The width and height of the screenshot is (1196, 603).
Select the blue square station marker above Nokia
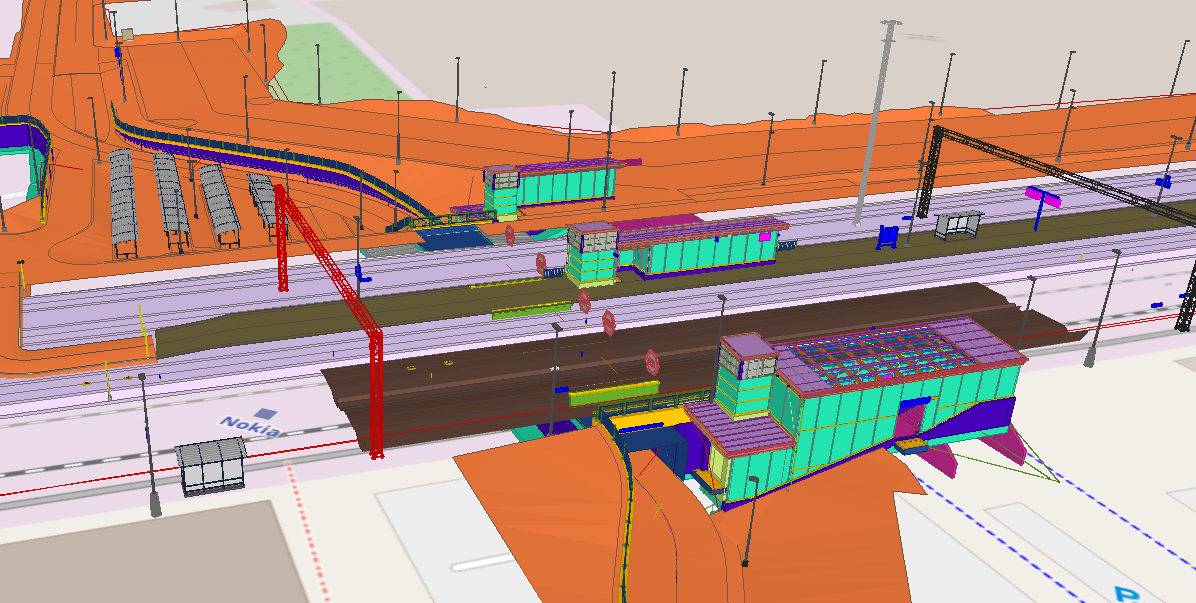click(265, 413)
